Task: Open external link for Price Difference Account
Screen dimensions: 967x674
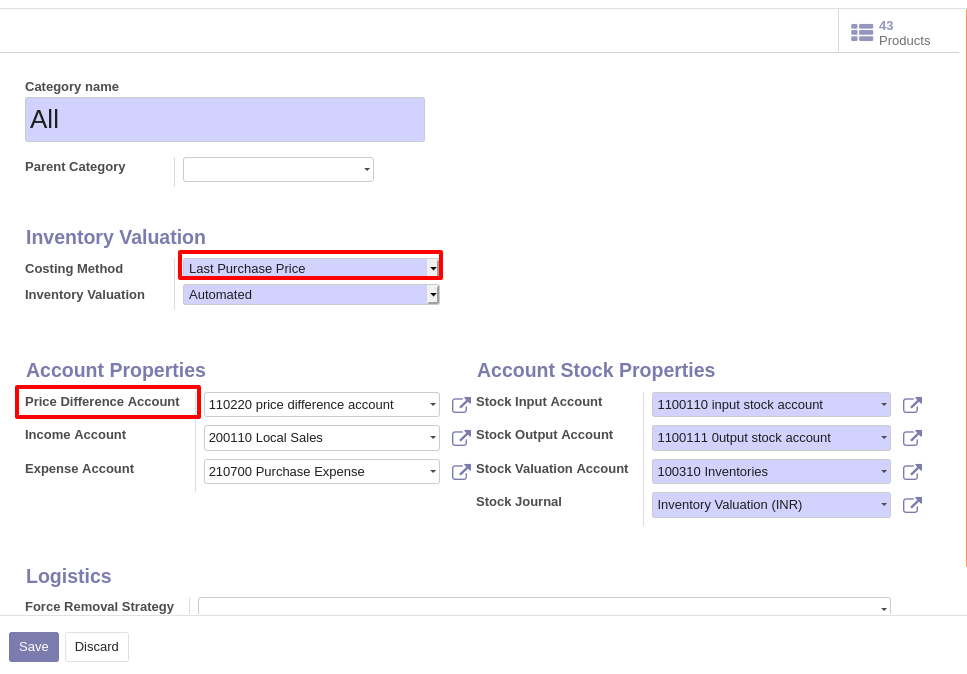Action: pos(461,405)
